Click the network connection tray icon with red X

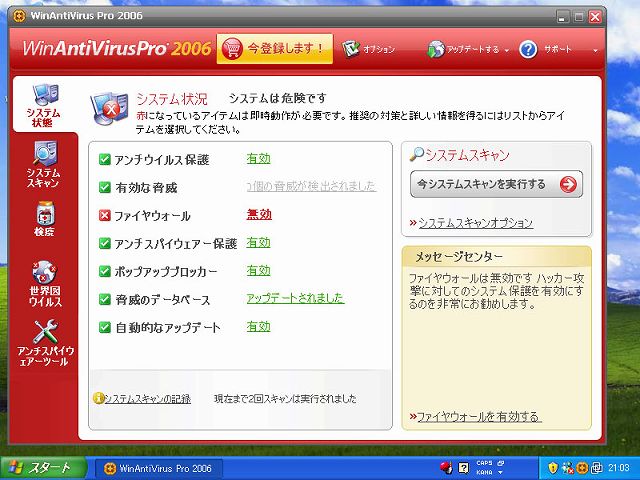[568, 467]
